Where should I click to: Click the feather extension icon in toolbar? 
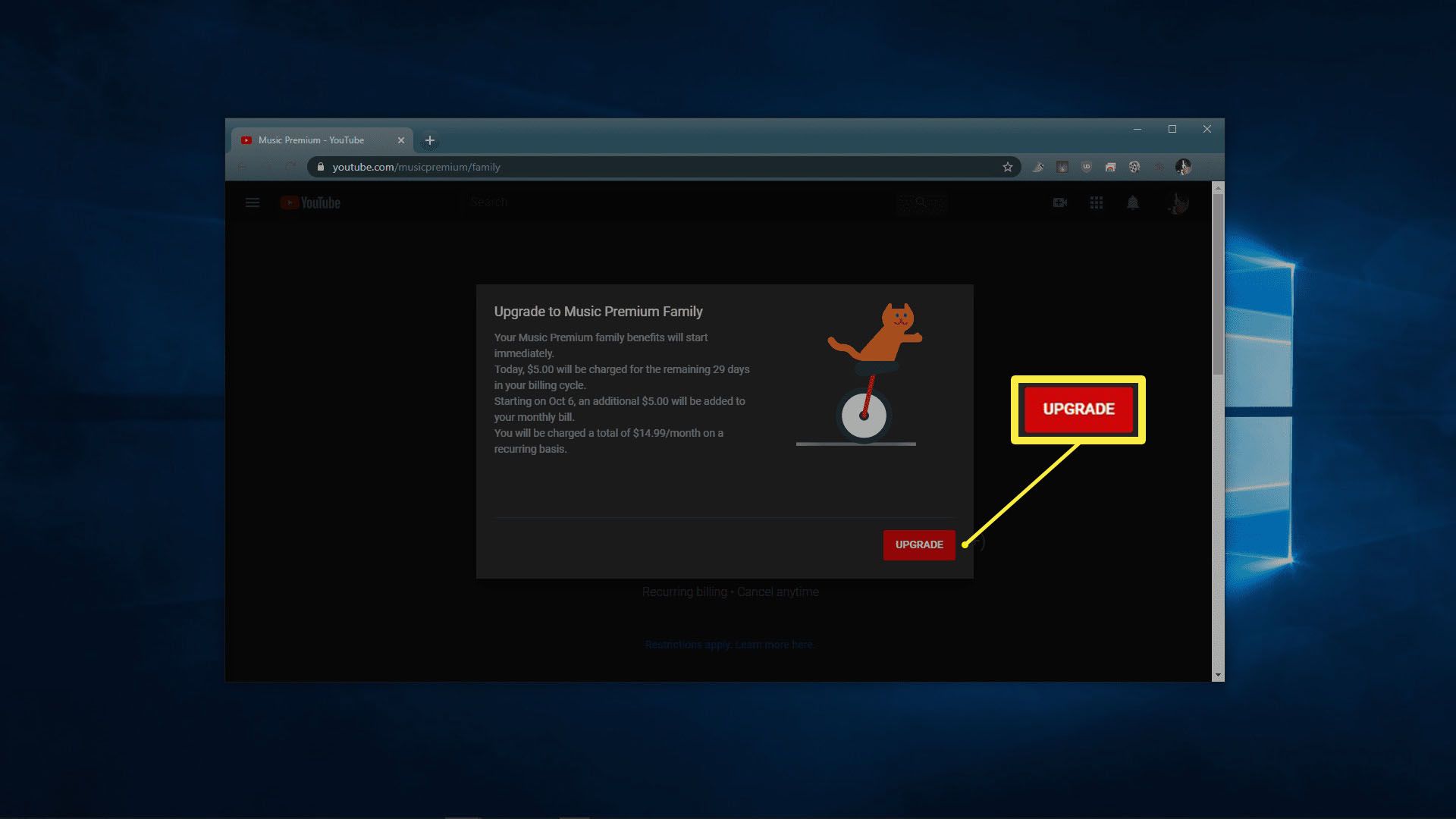click(x=1038, y=167)
